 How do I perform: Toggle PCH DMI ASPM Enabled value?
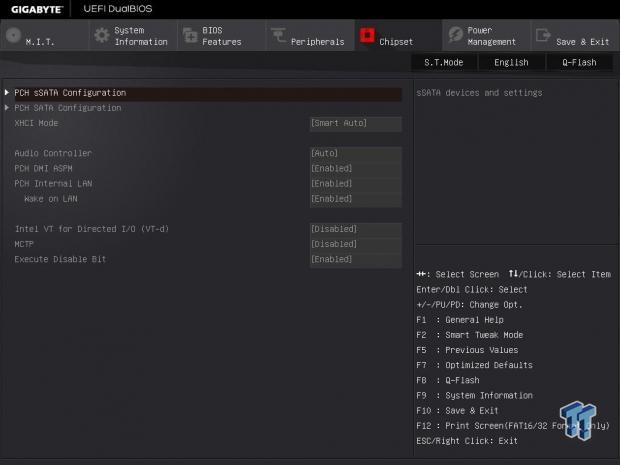[355, 168]
